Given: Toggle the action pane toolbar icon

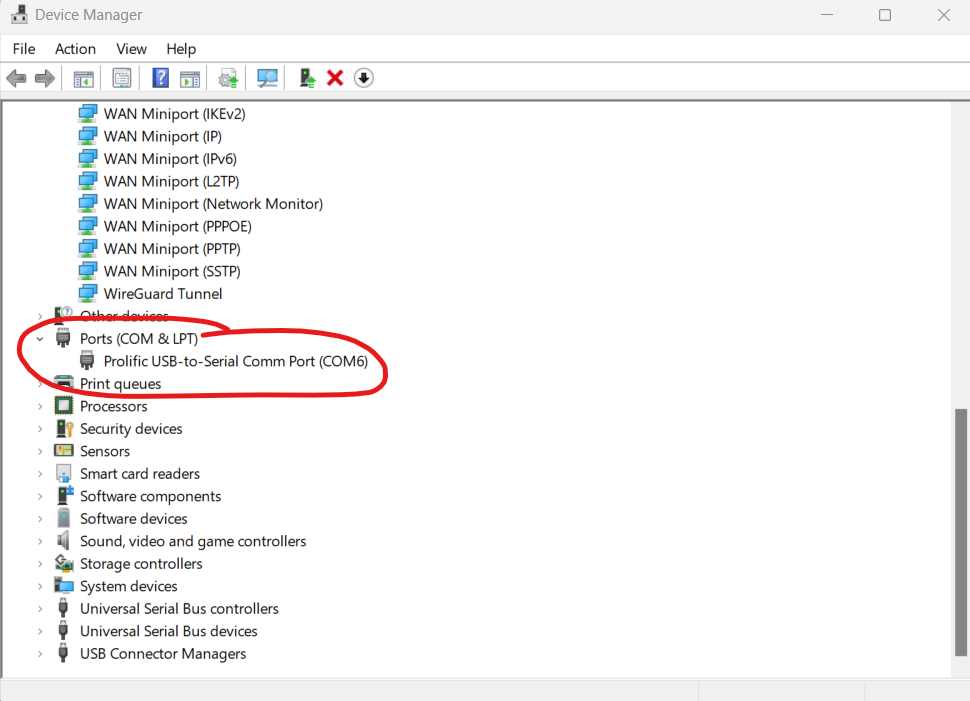Looking at the screenshot, I should click(x=190, y=79).
